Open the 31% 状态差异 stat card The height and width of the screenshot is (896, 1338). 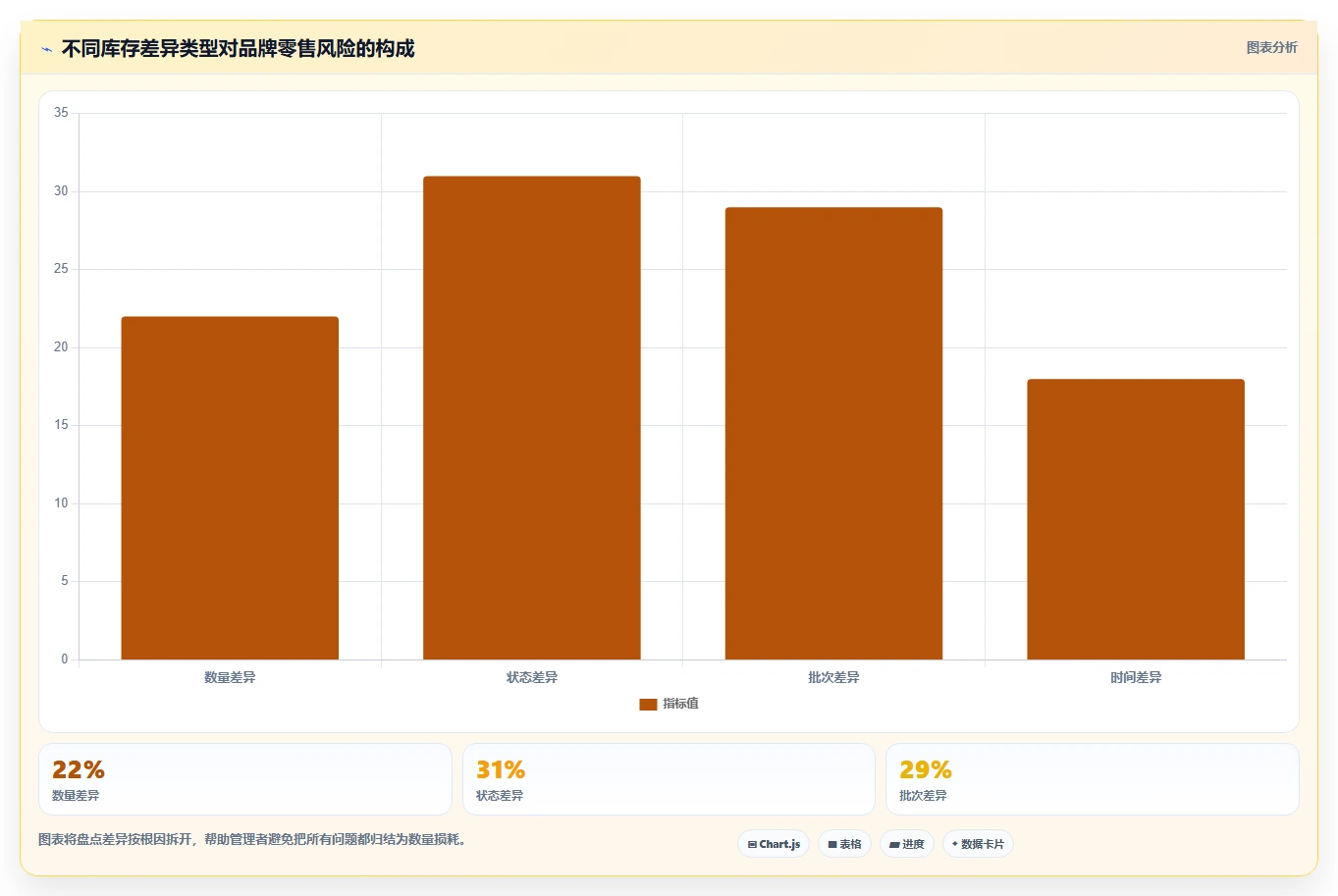point(669,779)
